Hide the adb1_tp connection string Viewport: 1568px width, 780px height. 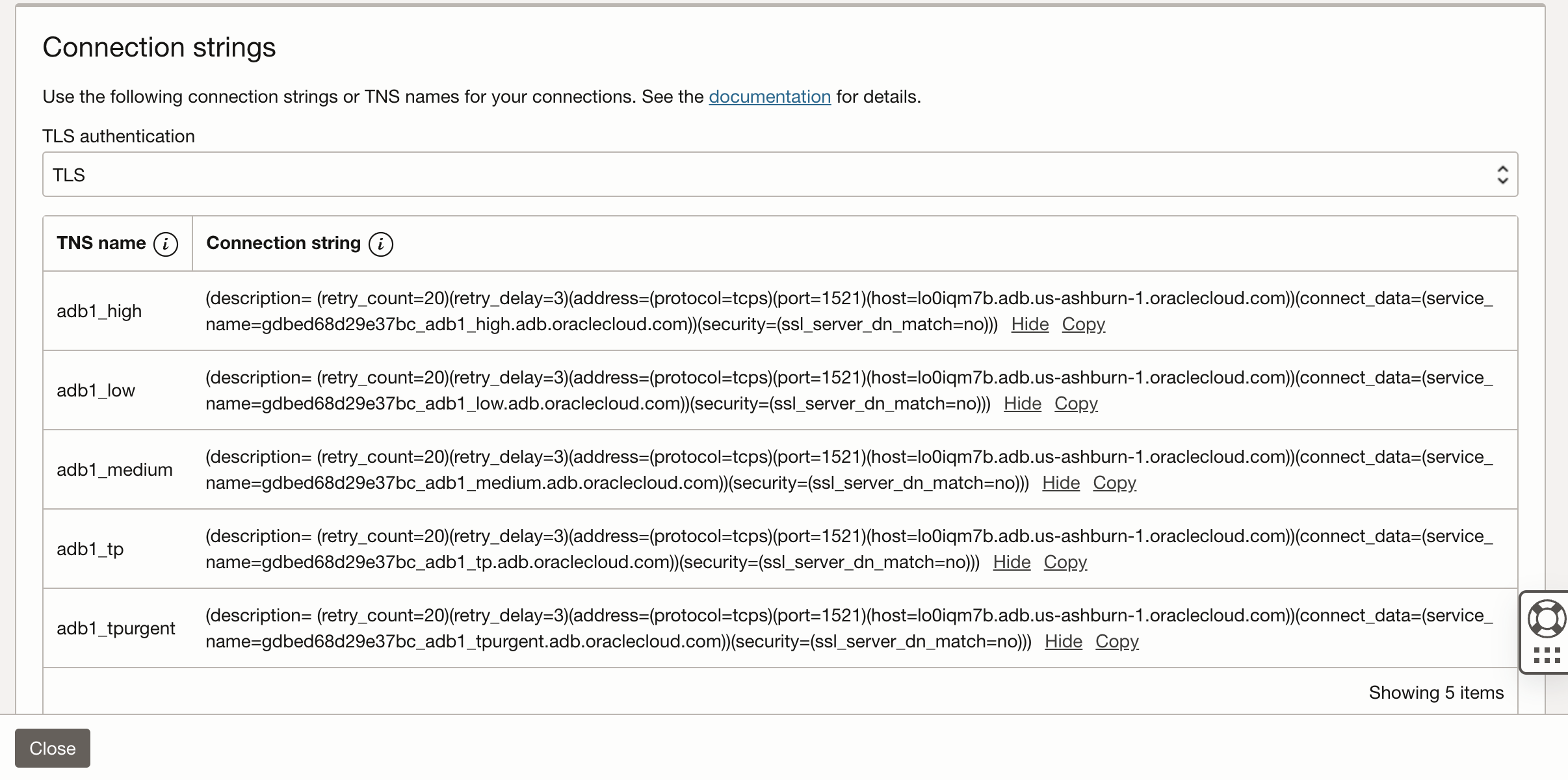pos(1012,562)
